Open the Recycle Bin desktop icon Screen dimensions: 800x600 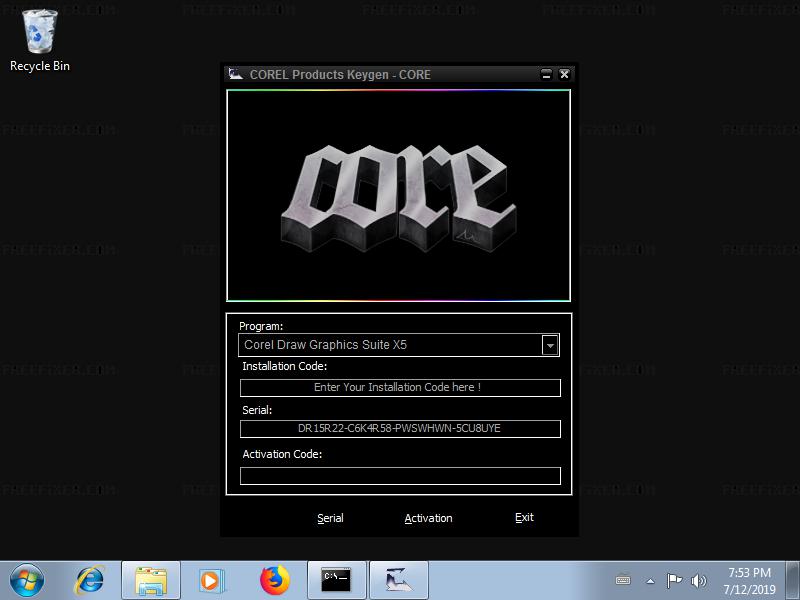[x=40, y=40]
